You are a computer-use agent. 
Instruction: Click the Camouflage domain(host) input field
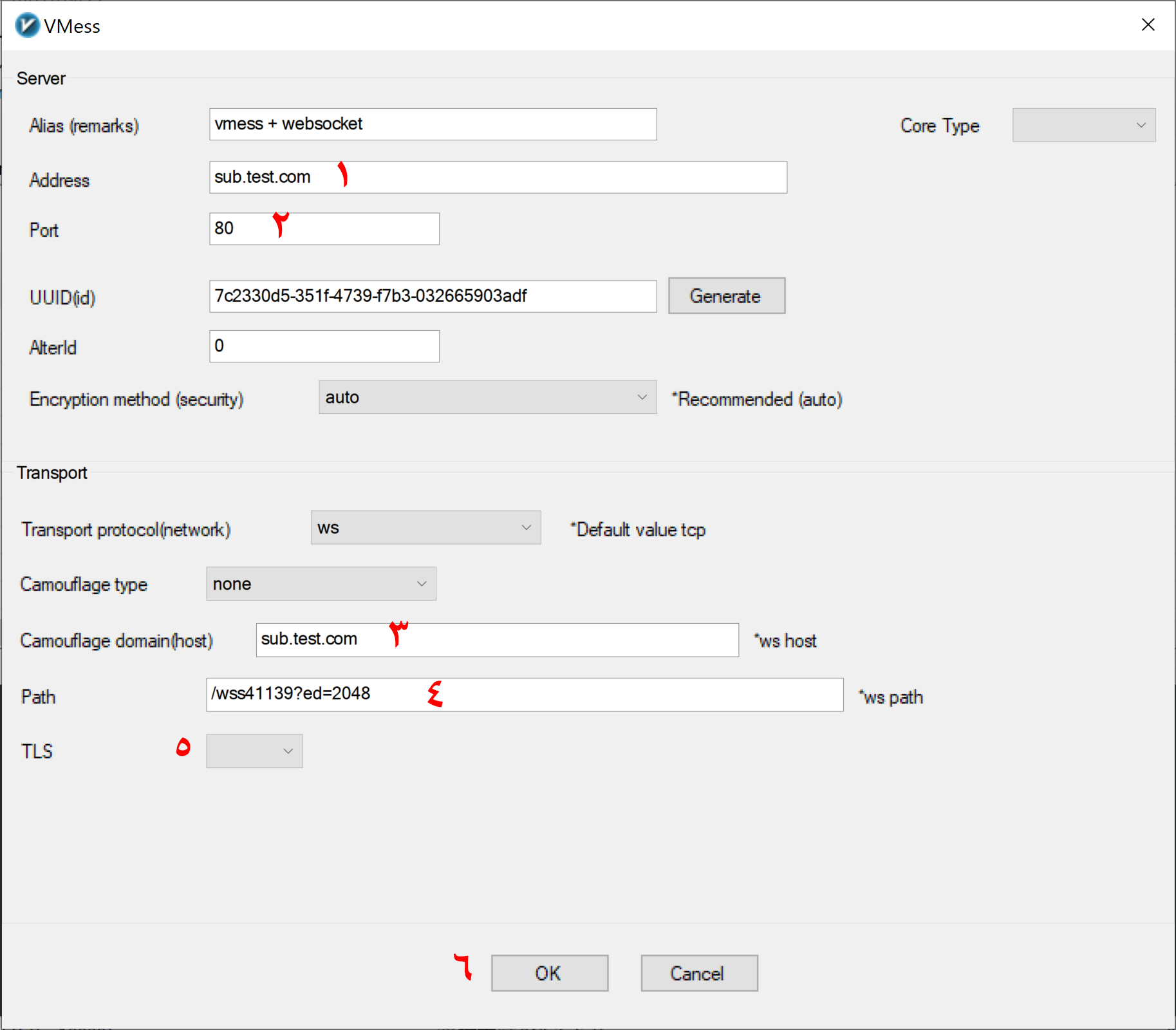498,641
